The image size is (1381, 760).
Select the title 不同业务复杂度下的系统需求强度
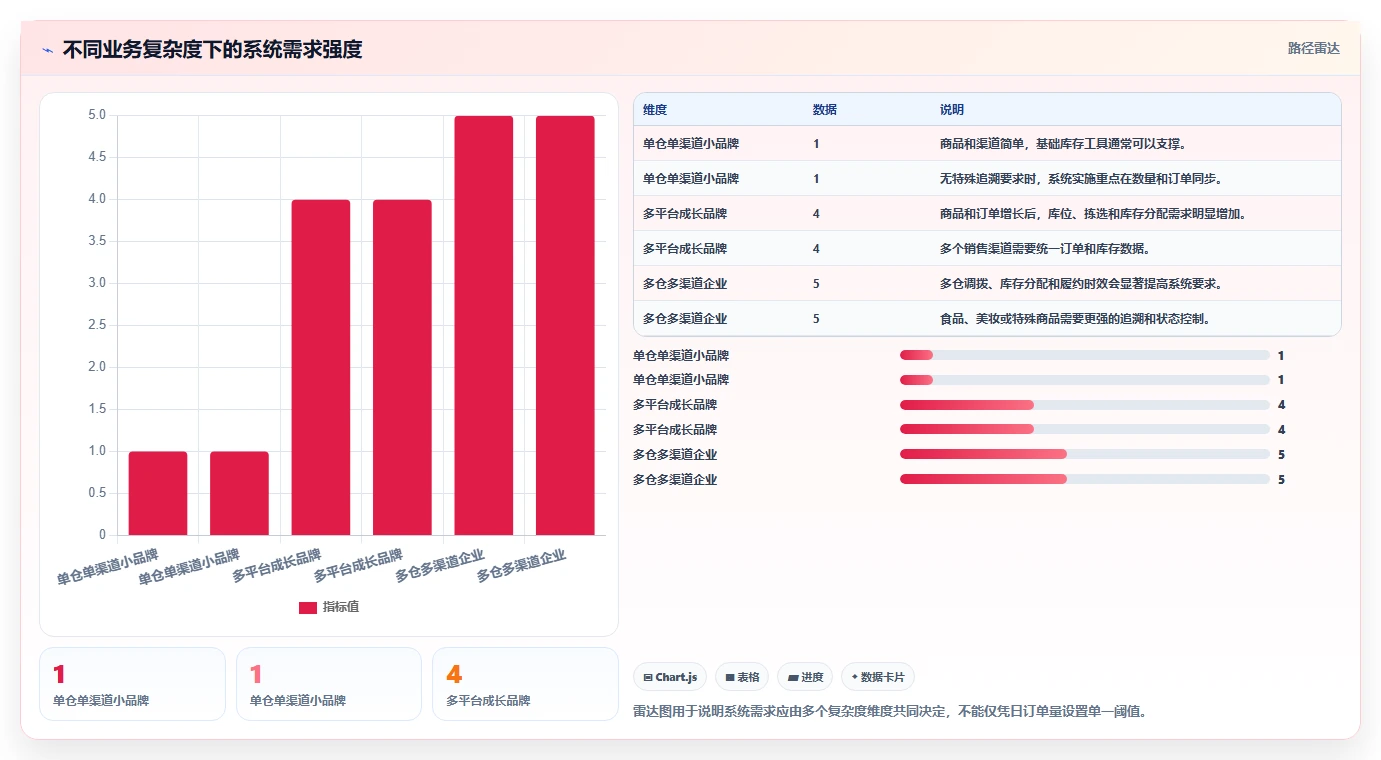click(x=212, y=49)
